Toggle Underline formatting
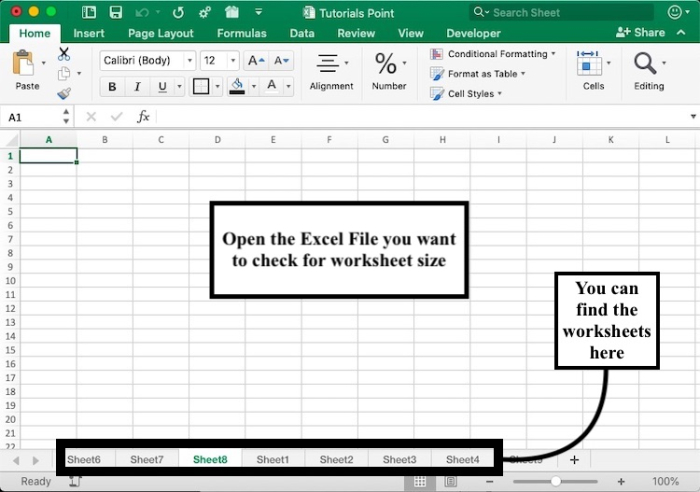This screenshot has height=492, width=700. pos(162,87)
